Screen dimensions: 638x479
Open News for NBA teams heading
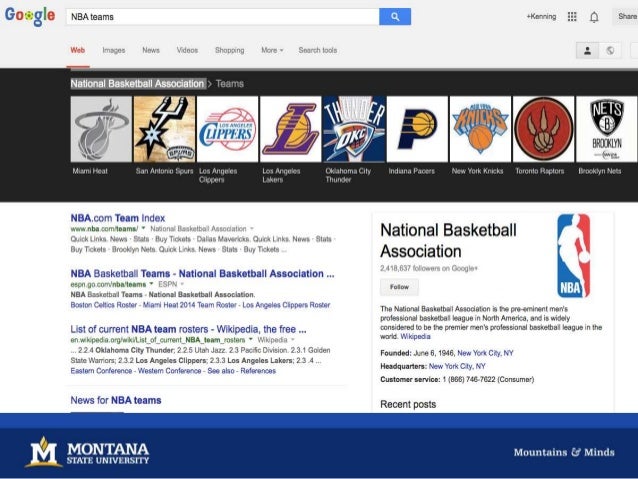pyautogui.click(x=116, y=400)
